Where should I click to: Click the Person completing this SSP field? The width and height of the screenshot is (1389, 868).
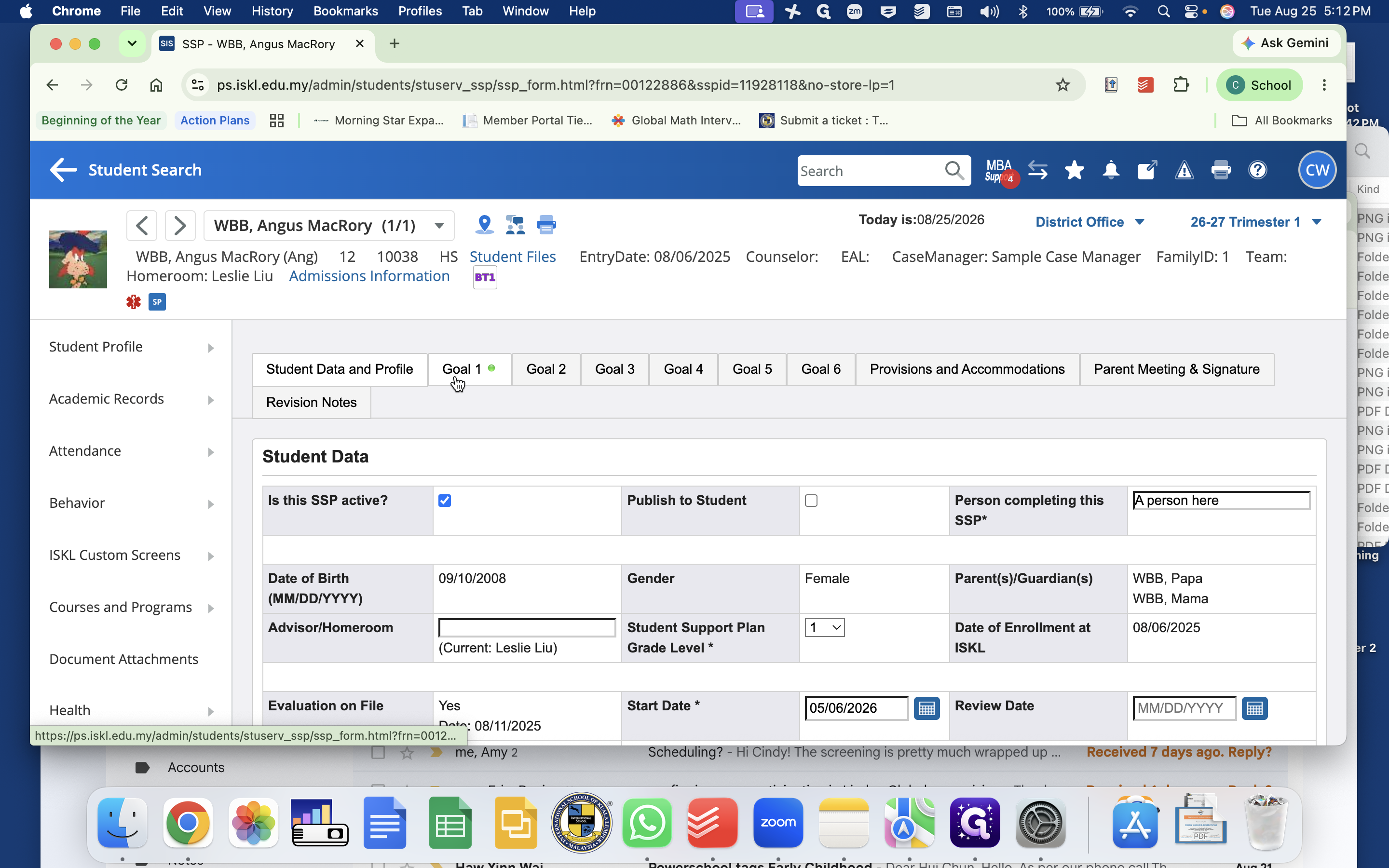pyautogui.click(x=1221, y=501)
